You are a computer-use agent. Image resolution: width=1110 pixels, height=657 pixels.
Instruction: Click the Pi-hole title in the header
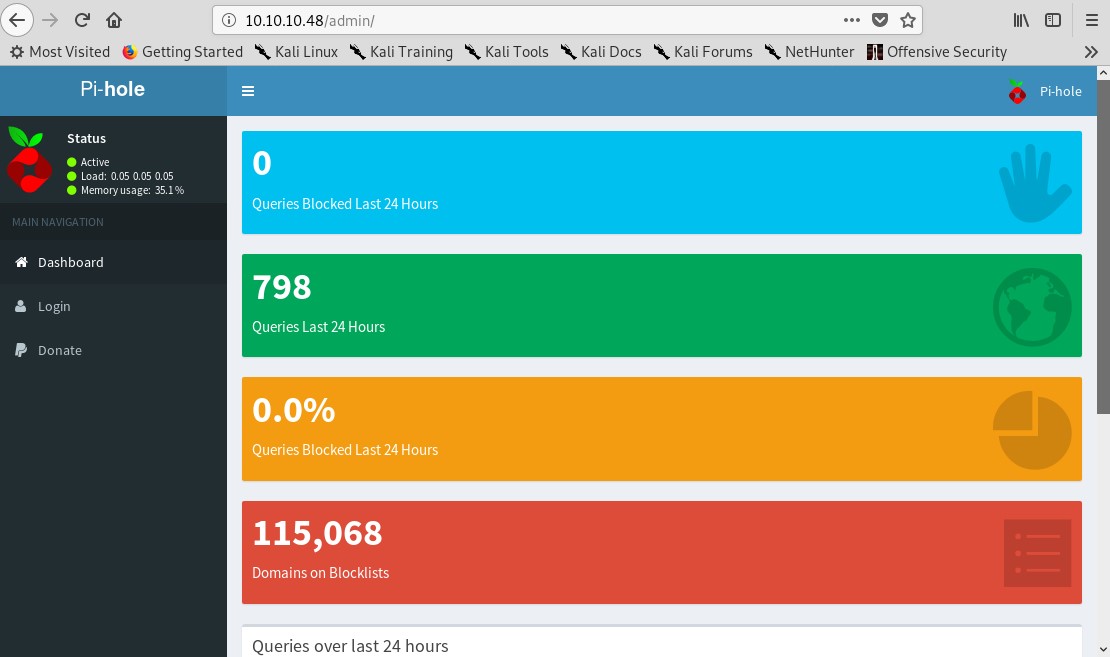(113, 89)
